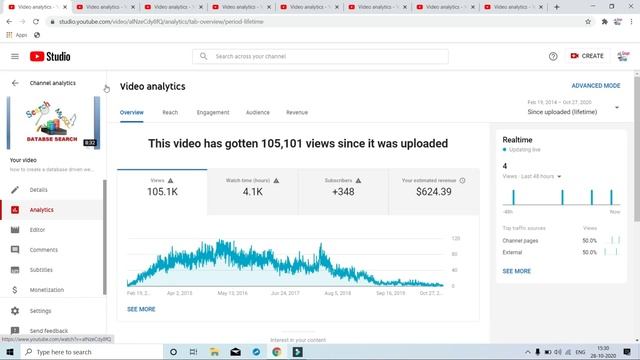Open the Since uploaded (lifetime) date dropdown
The width and height of the screenshot is (640, 360).
point(573,108)
